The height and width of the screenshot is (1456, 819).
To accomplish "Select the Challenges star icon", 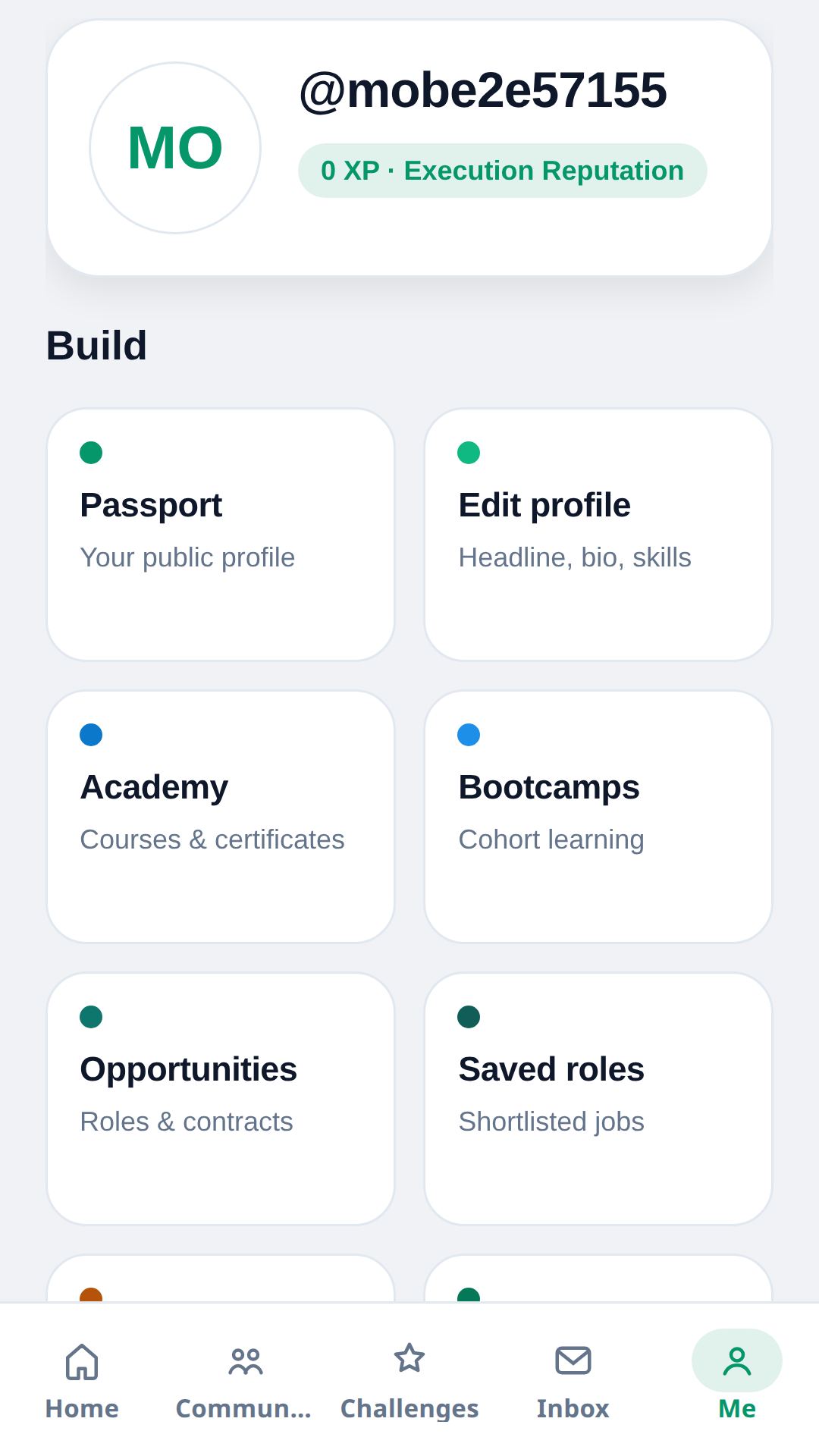I will (409, 1358).
